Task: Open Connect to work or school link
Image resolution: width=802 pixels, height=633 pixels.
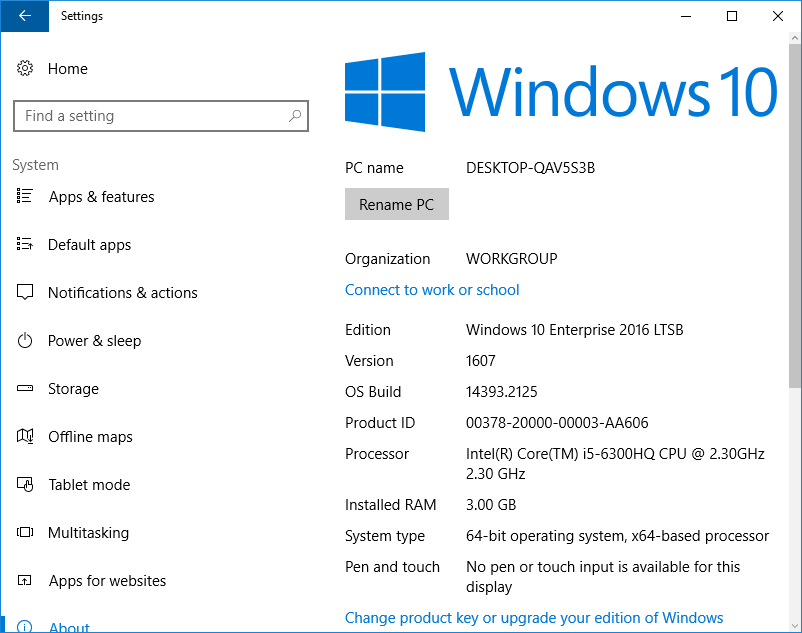Action: point(432,290)
